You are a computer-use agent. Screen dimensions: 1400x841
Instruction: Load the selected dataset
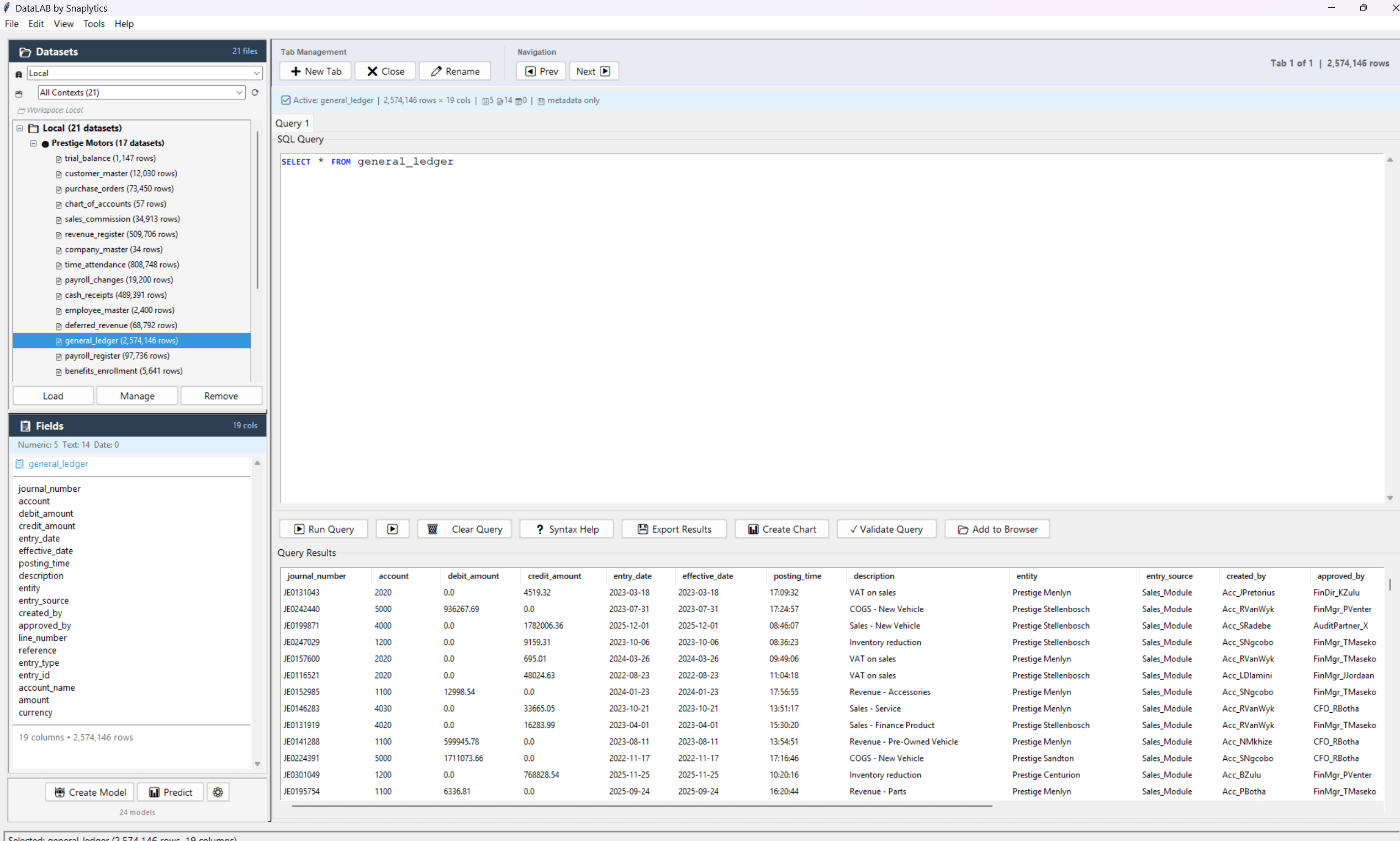[52, 395]
